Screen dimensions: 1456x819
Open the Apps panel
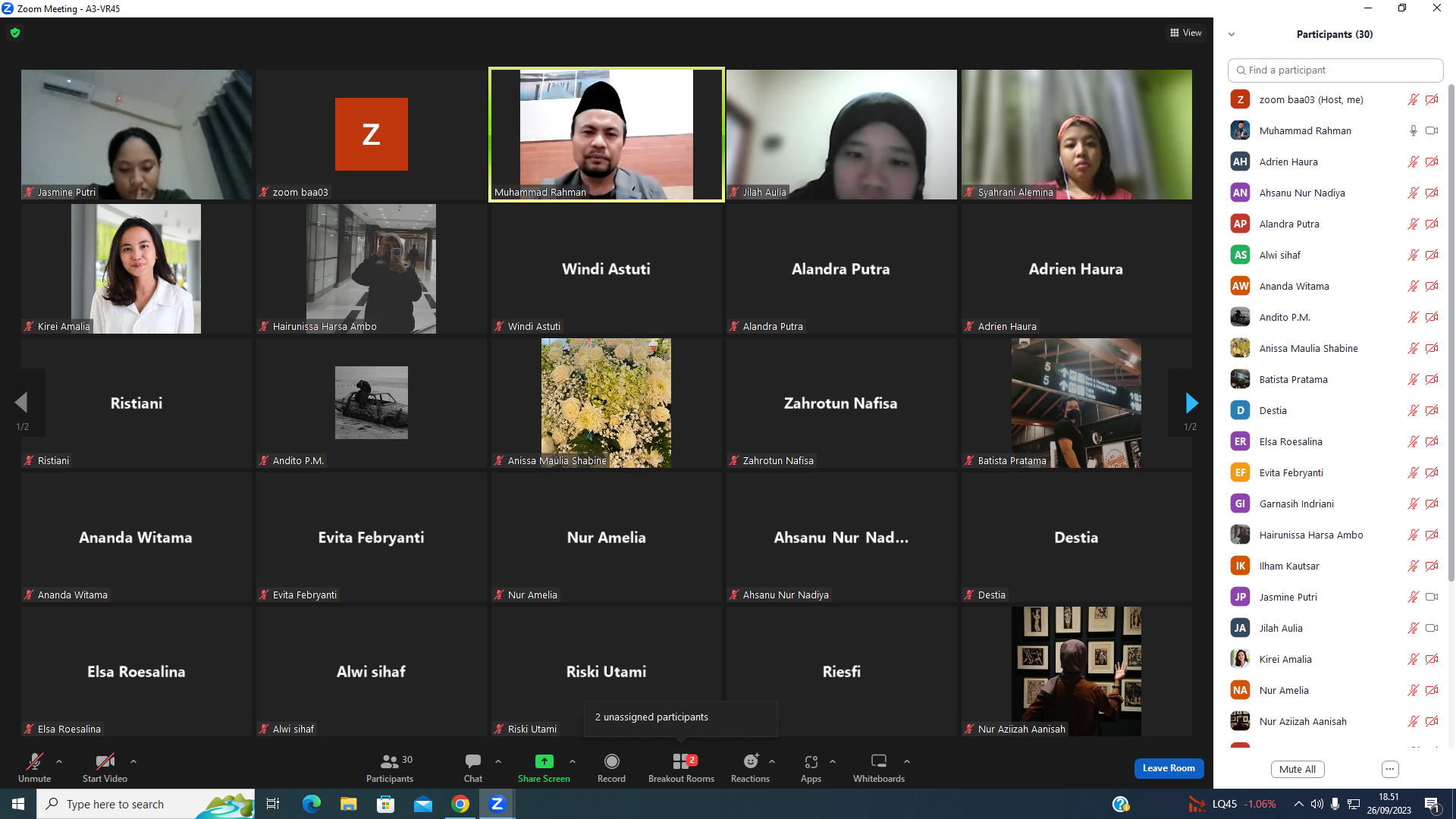(x=811, y=767)
